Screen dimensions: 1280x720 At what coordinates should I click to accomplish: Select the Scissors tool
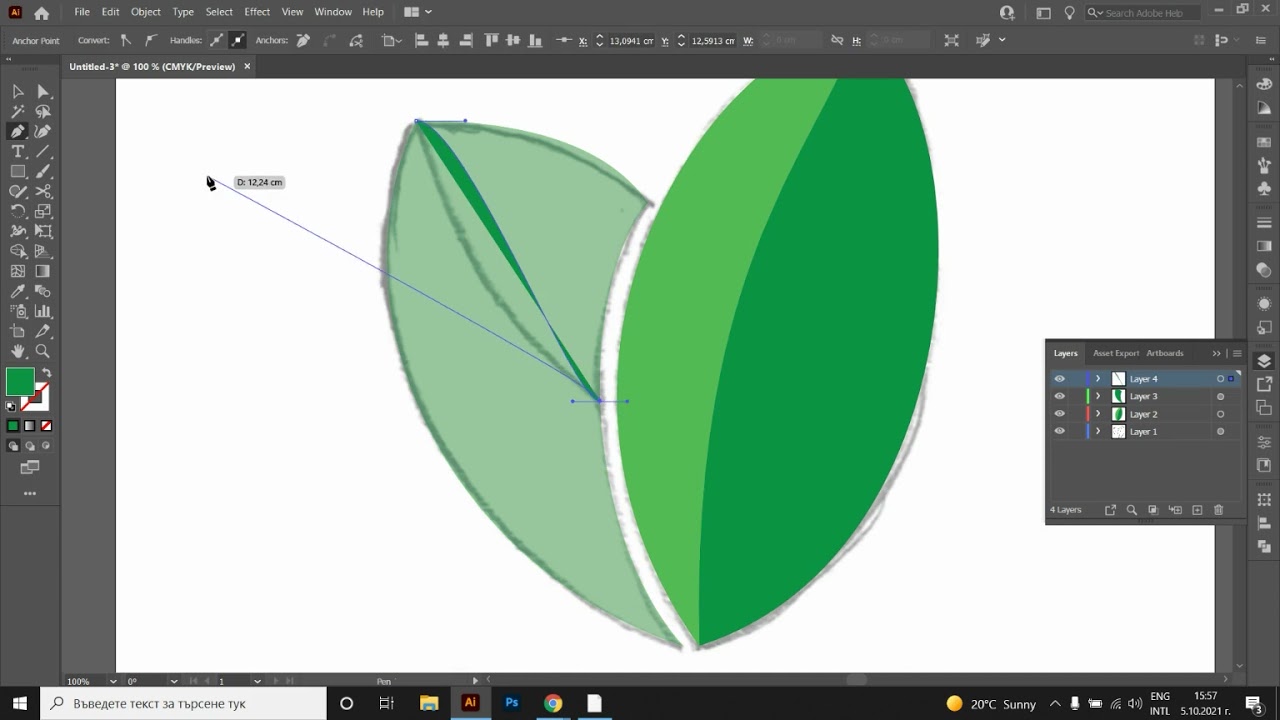pyautogui.click(x=43, y=191)
